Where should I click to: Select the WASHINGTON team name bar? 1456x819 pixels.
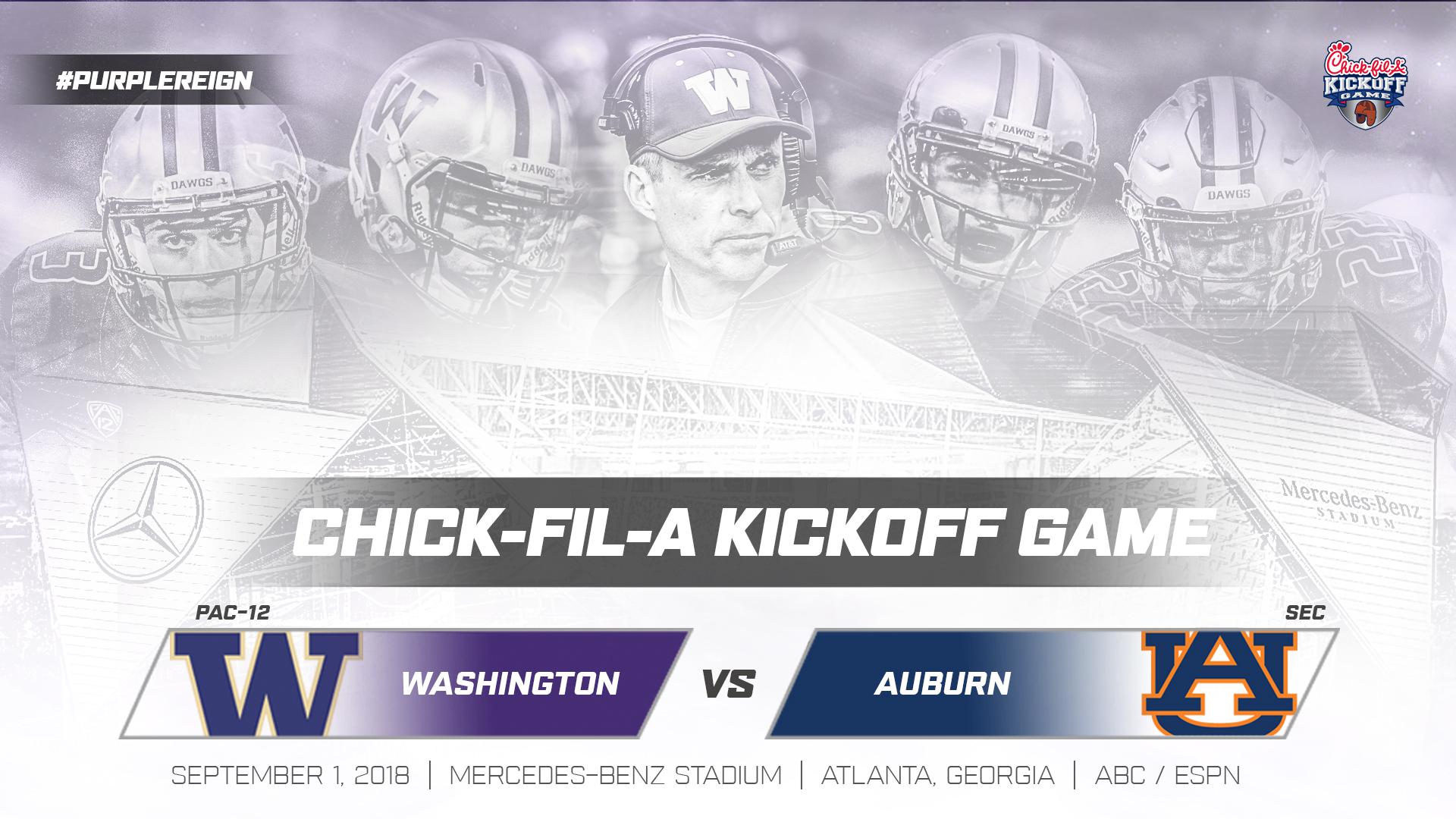click(510, 683)
